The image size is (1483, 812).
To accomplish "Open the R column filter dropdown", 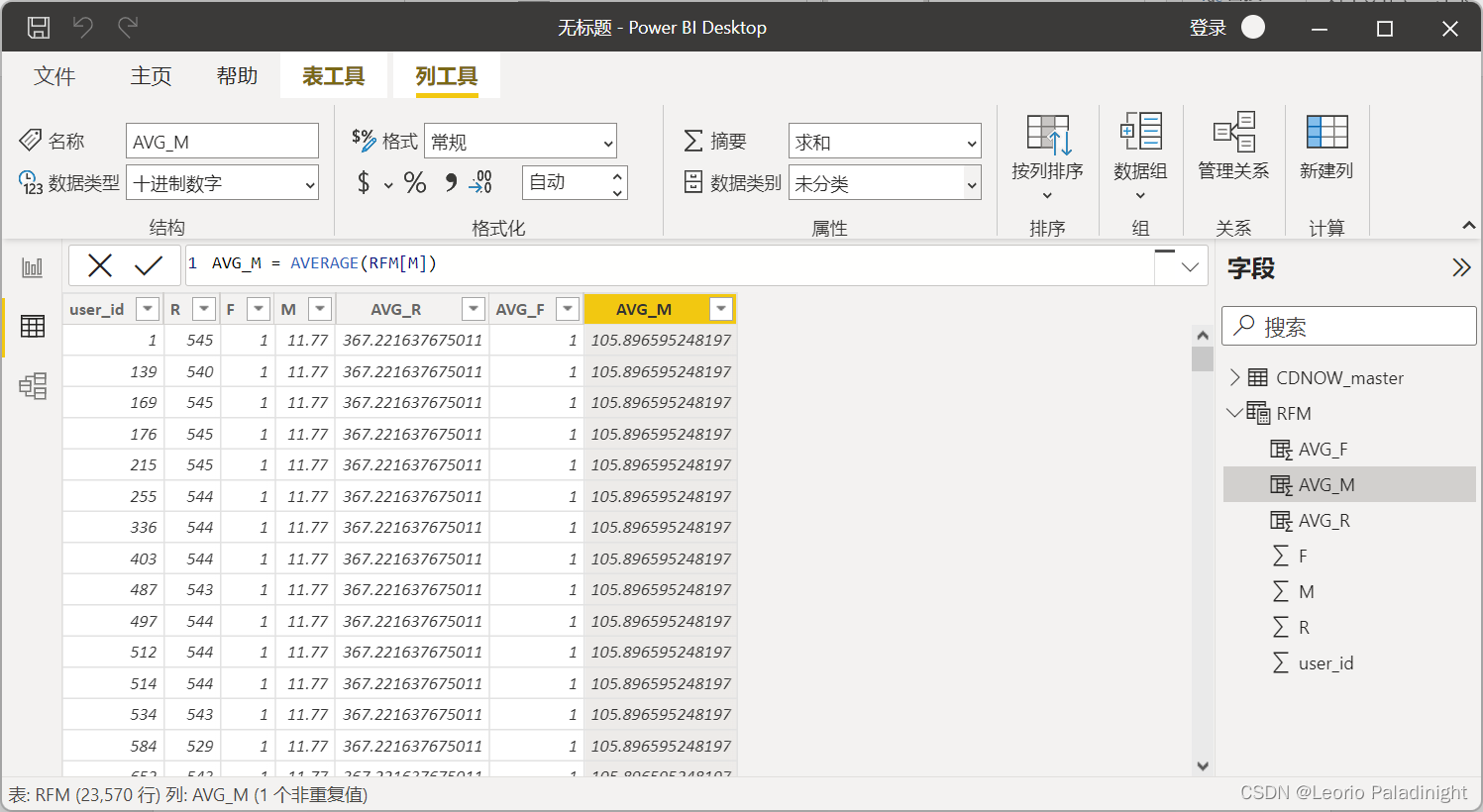I will point(204,309).
